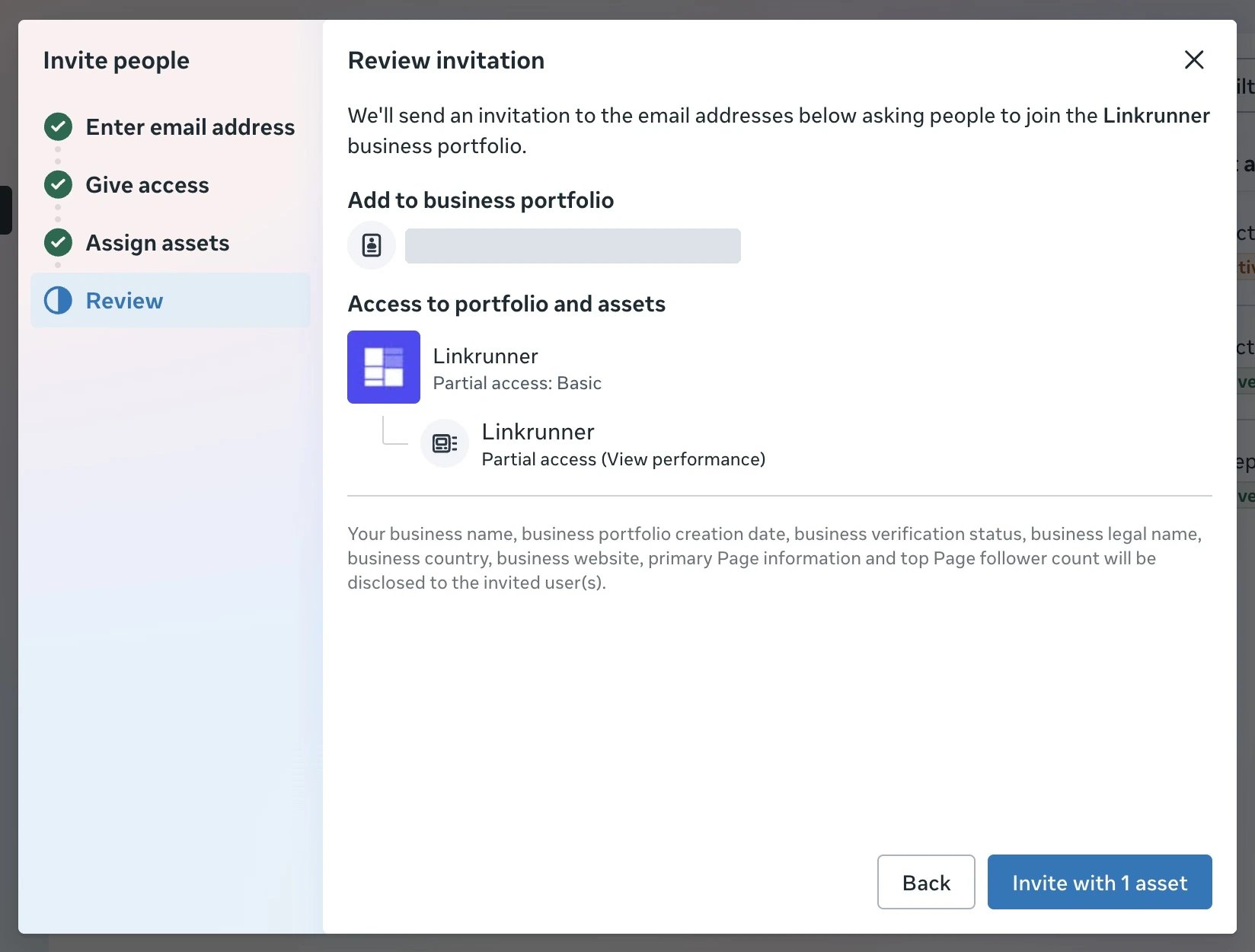
Task: Click 'Add to business portfolio' heading
Action: [481, 200]
